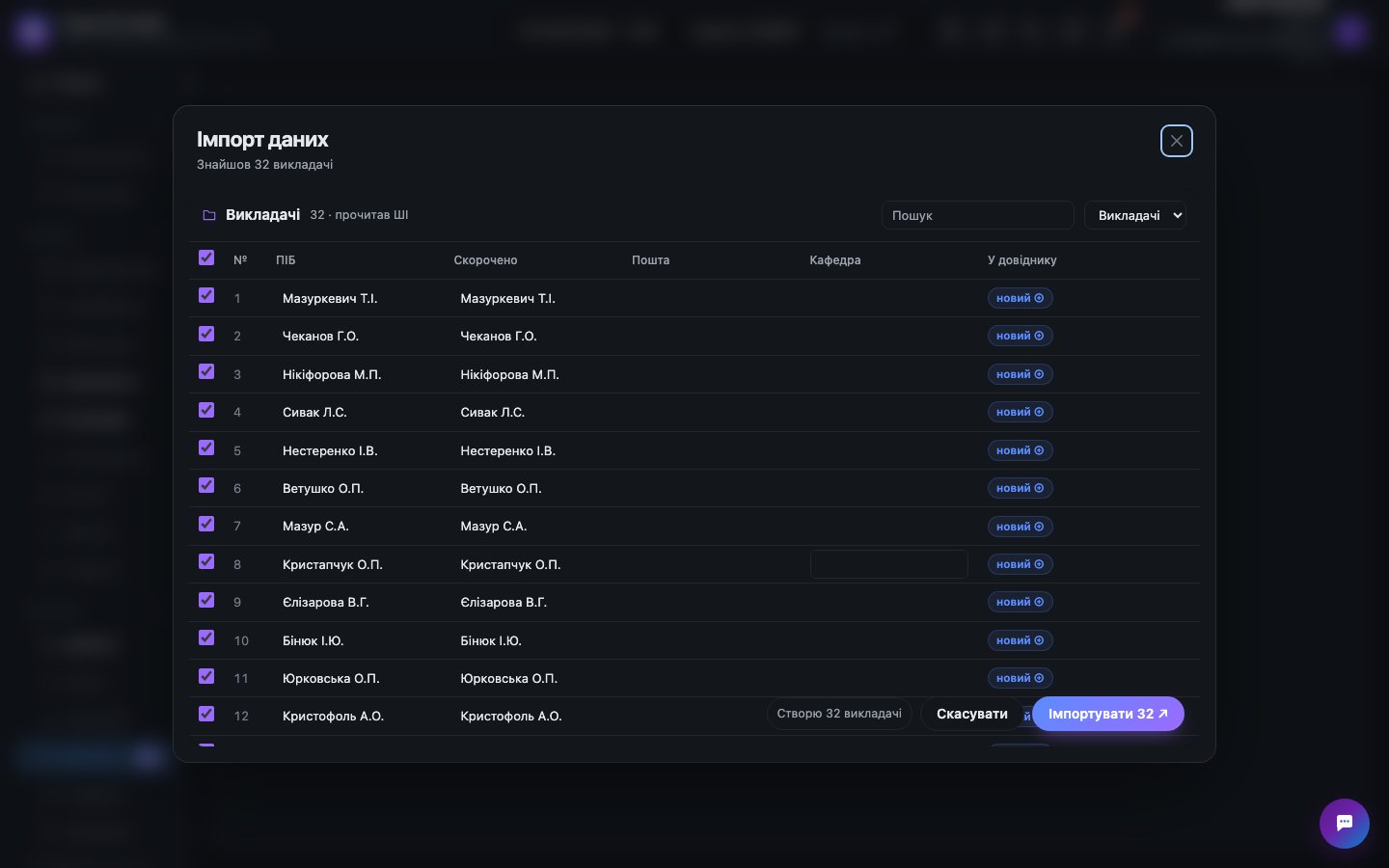Click the новий badge for Мазуркевич Т.І.
Screen dimensions: 1389x868
1020,298
